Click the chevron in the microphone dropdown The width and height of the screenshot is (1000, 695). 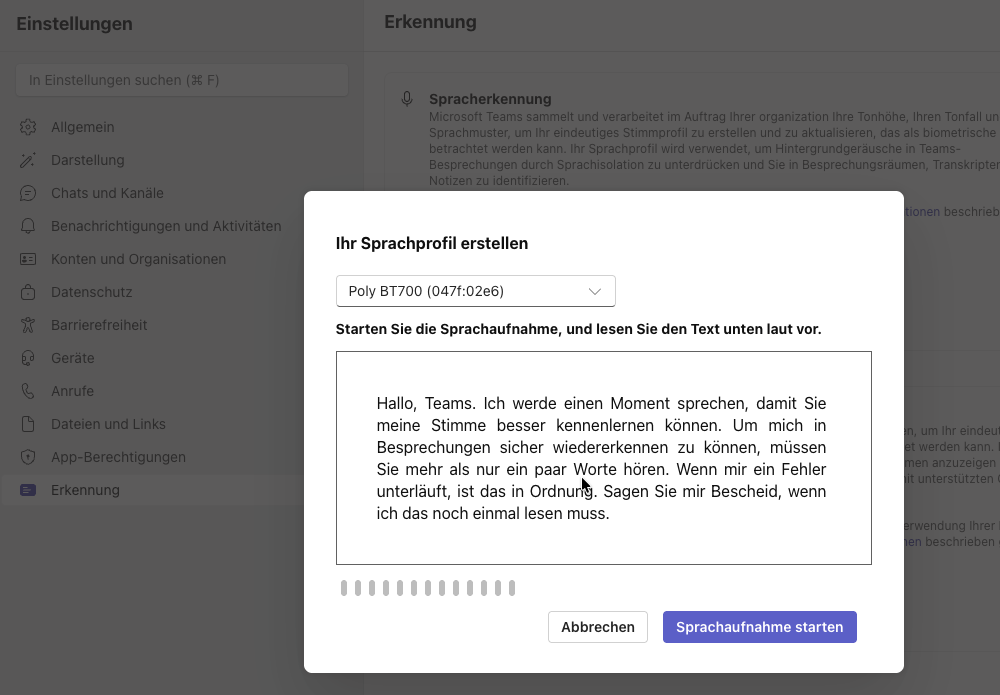(x=594, y=291)
